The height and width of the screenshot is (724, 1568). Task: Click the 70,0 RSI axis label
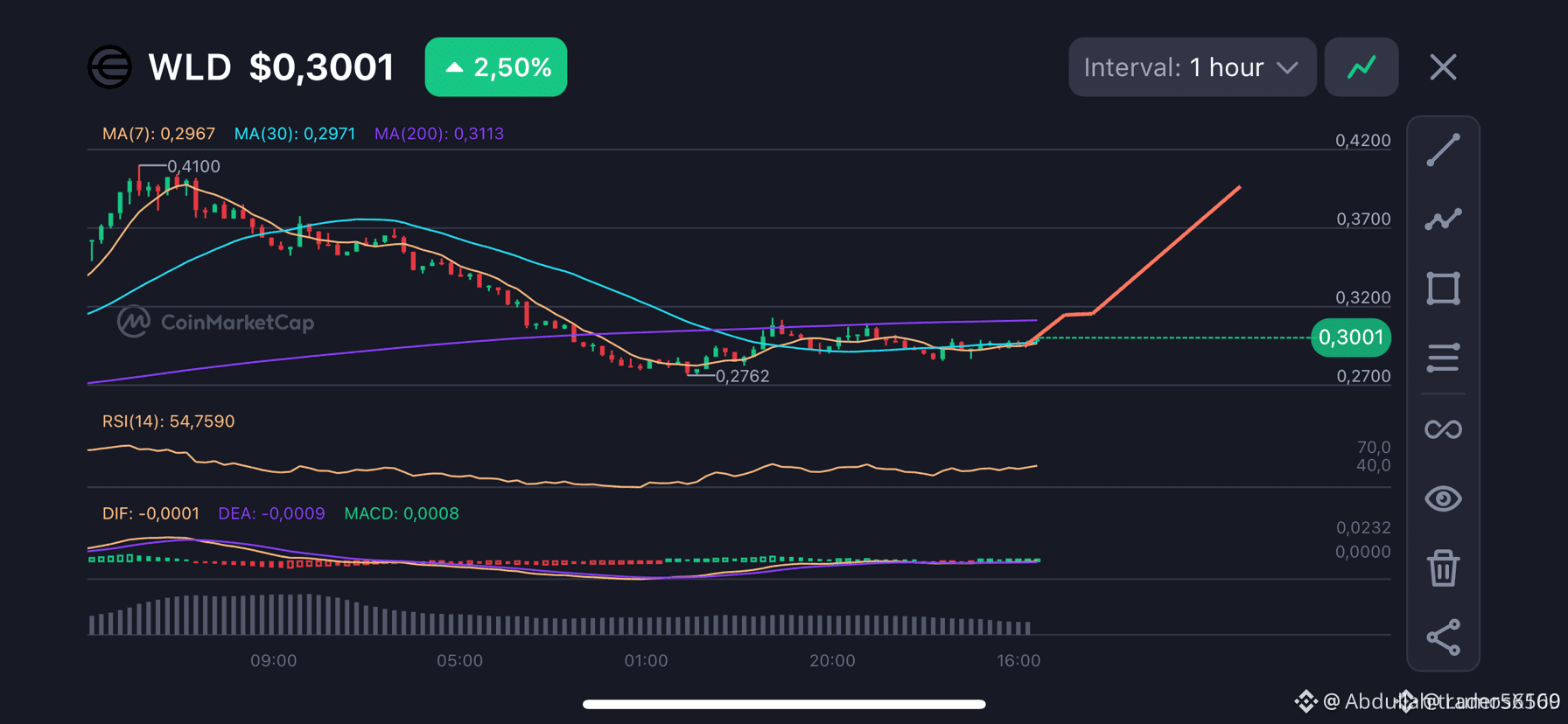coord(1374,448)
